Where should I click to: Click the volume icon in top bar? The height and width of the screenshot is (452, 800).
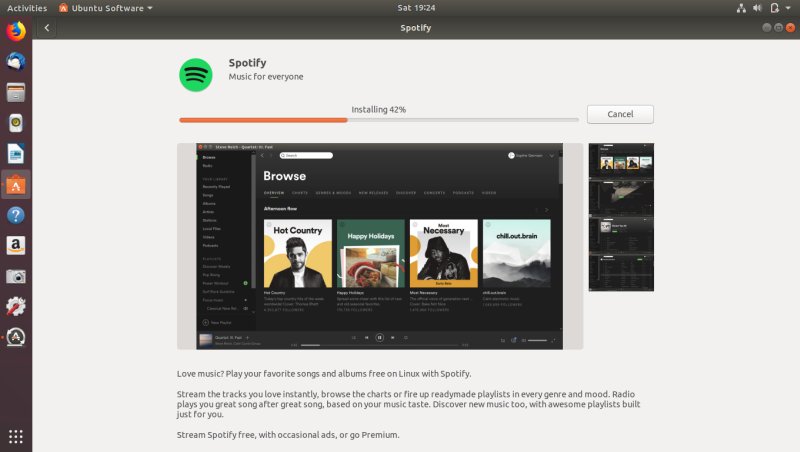758,8
